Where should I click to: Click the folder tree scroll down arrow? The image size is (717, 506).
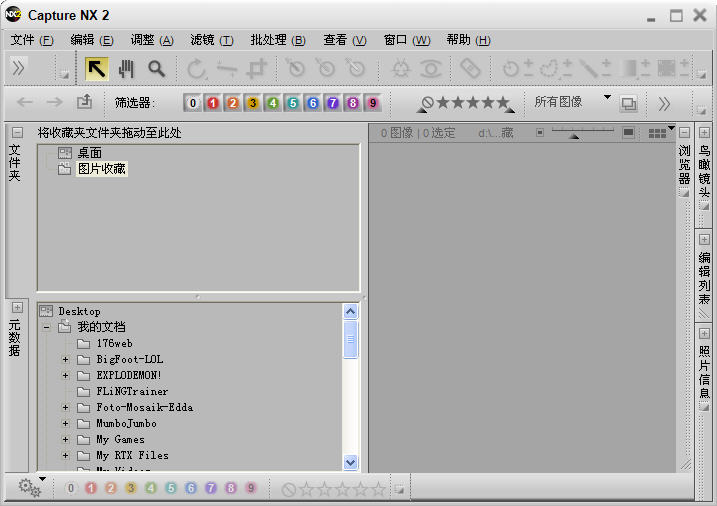(x=350, y=462)
